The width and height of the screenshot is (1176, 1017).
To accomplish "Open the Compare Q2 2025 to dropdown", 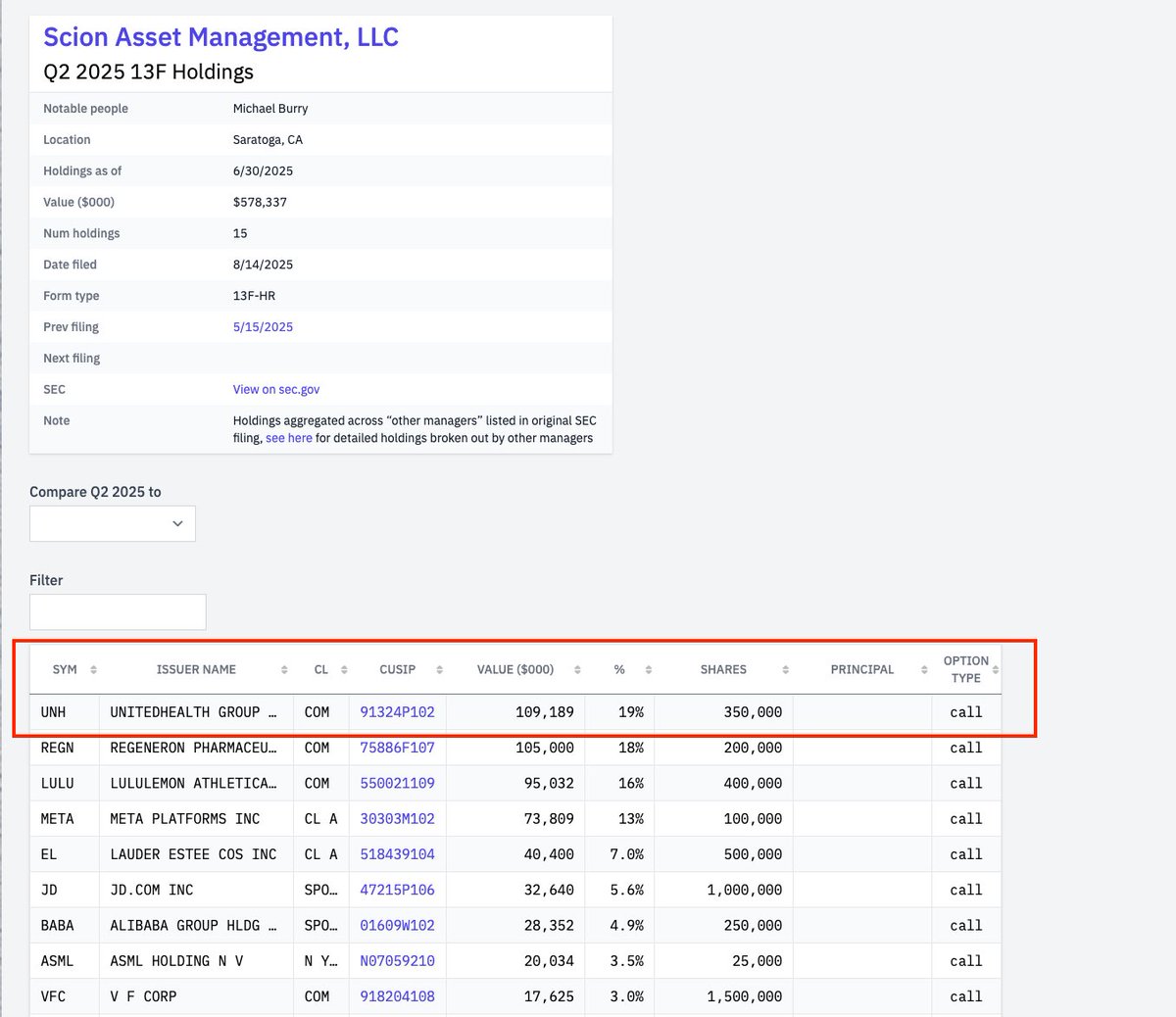I will pyautogui.click(x=113, y=523).
